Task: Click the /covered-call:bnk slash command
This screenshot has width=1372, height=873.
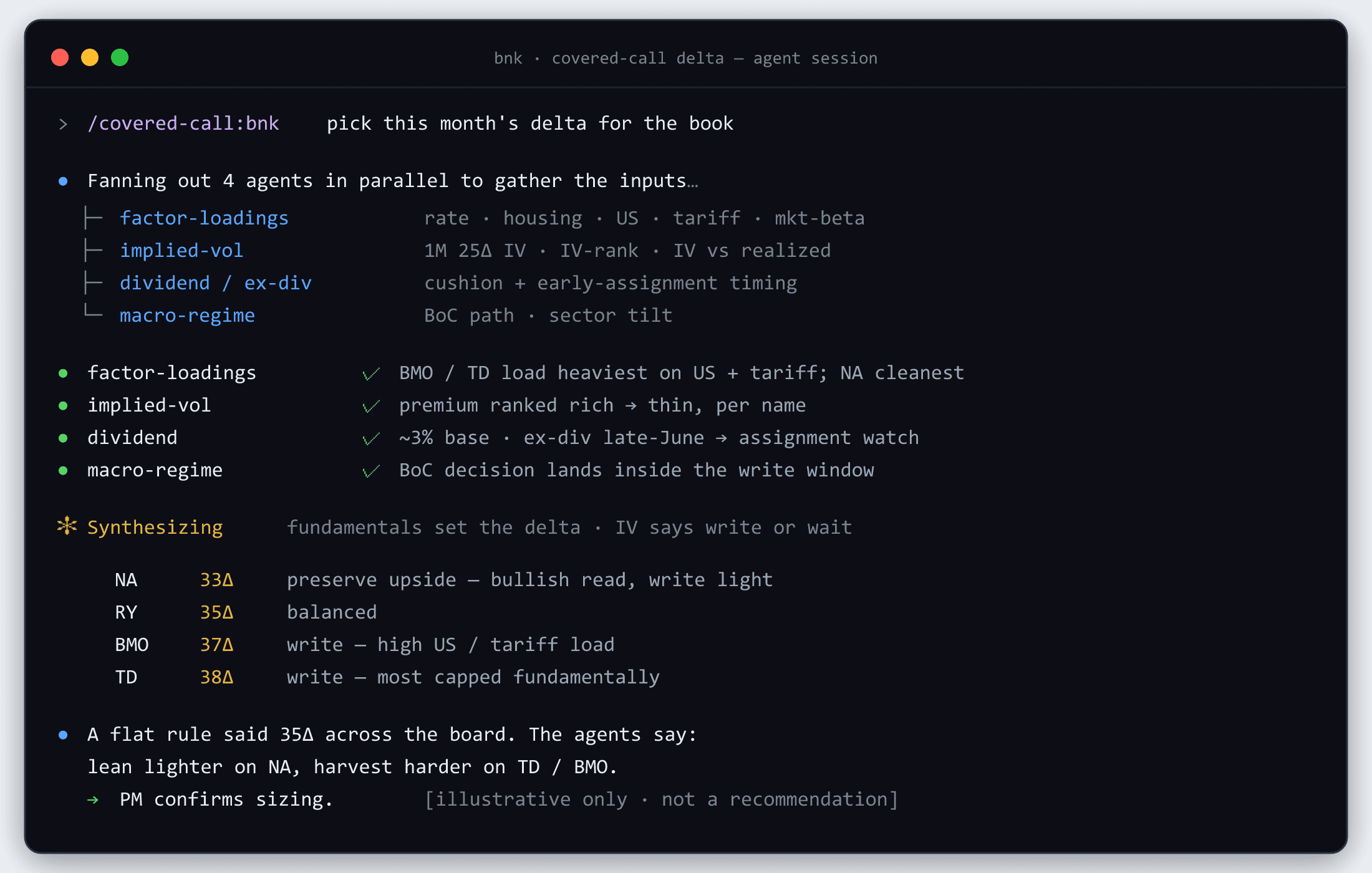Action: tap(183, 123)
